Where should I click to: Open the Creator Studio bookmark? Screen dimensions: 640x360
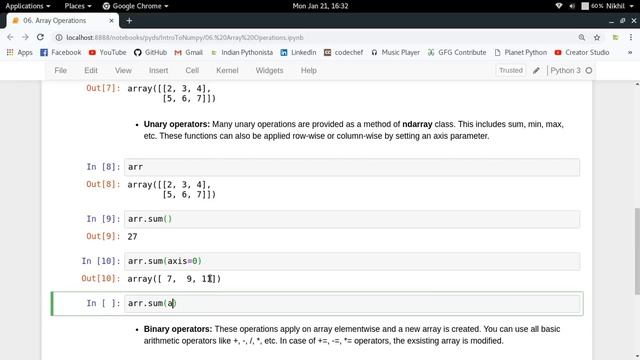pos(582,52)
